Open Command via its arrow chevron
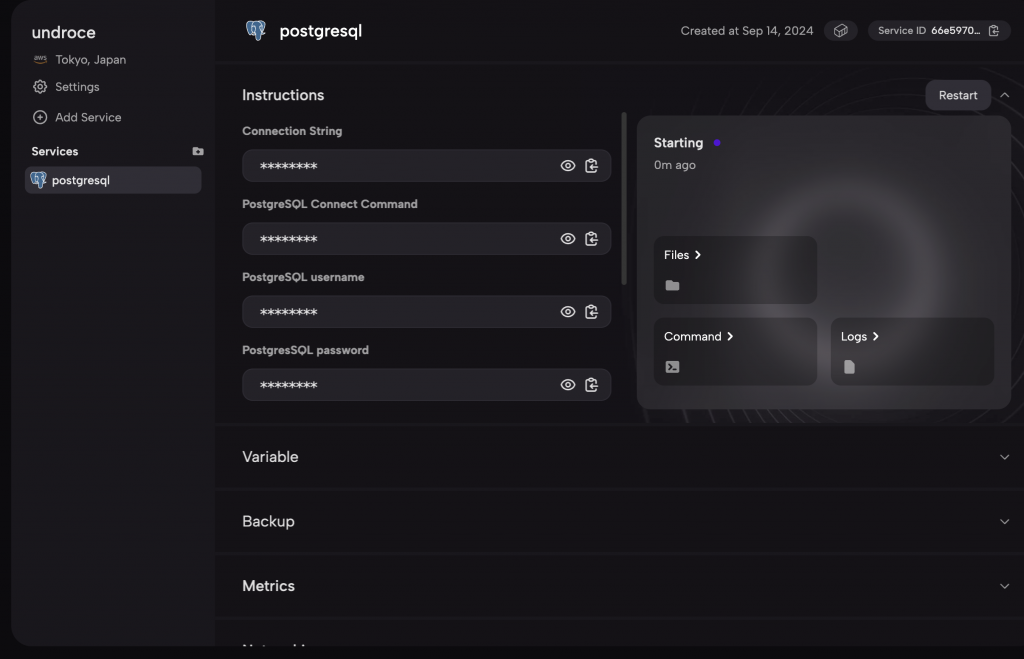 click(x=730, y=337)
